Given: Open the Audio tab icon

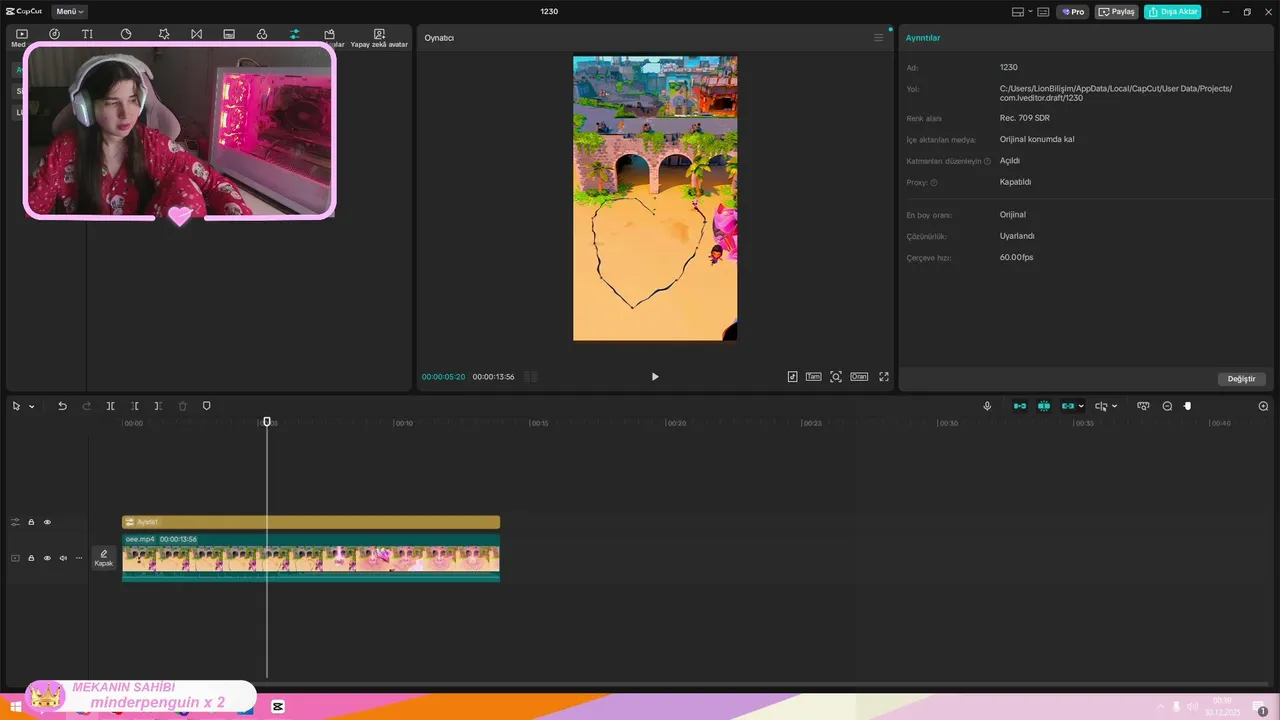Looking at the screenshot, I should click(x=54, y=34).
